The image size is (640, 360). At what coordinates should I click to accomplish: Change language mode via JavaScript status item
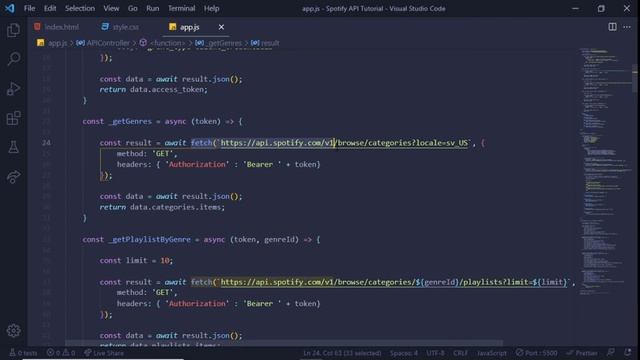point(491,353)
